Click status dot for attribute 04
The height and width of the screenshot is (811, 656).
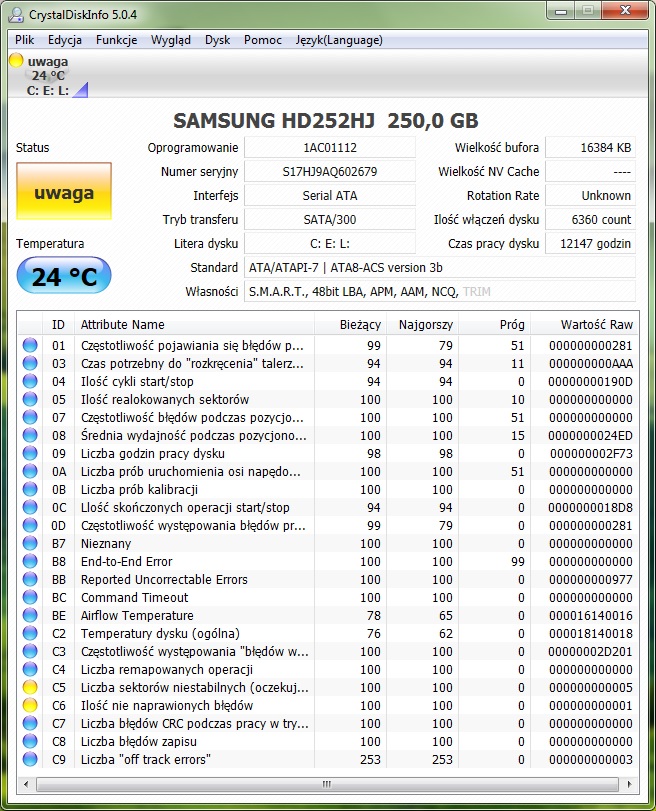[30, 381]
